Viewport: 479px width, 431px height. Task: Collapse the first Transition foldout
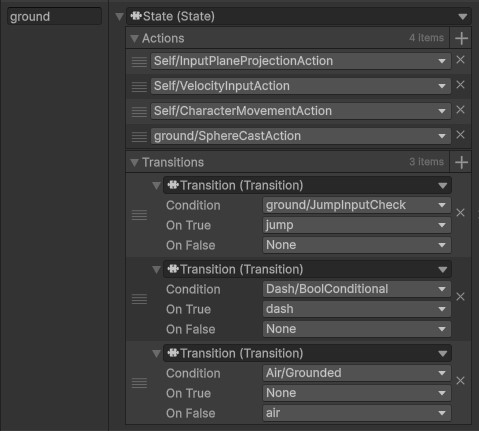click(156, 186)
